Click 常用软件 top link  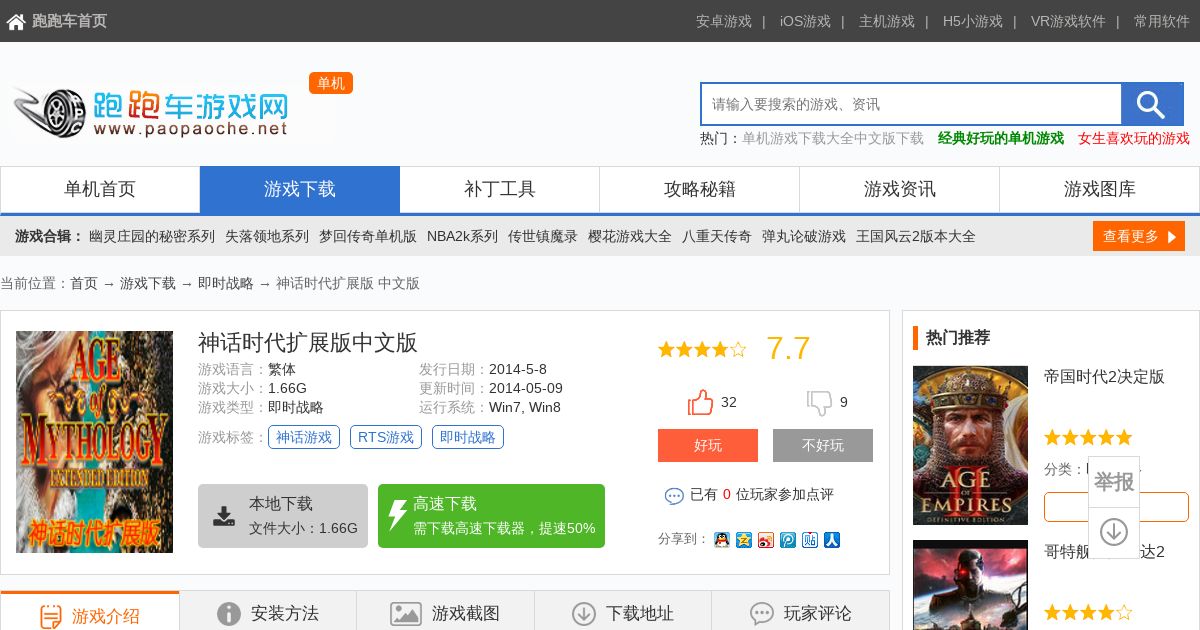click(x=1162, y=21)
